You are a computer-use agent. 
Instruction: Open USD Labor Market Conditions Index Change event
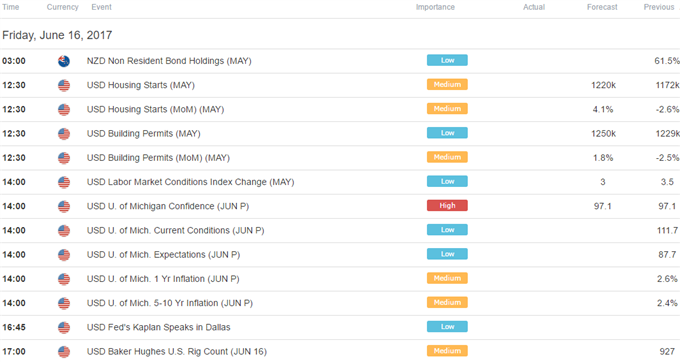[x=190, y=183]
